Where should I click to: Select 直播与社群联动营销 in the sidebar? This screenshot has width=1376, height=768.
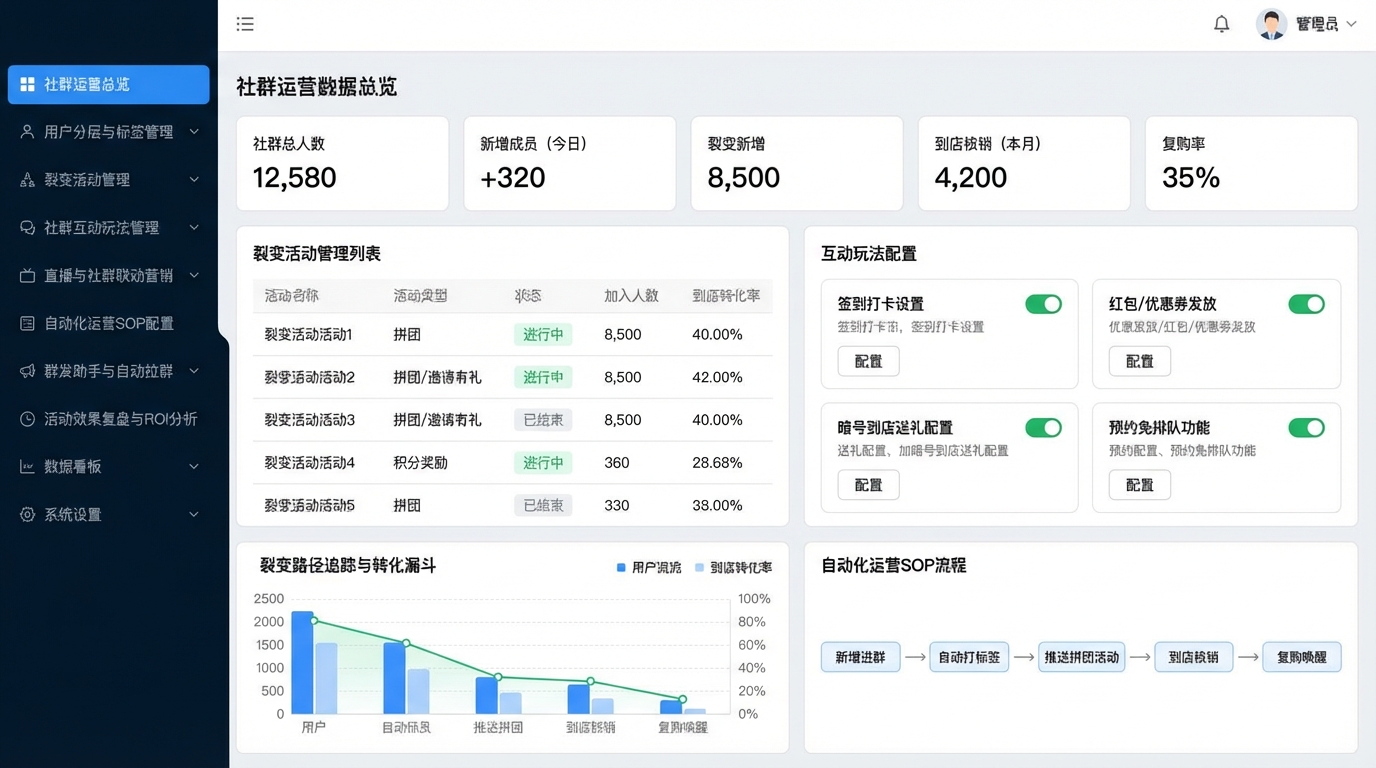point(108,276)
